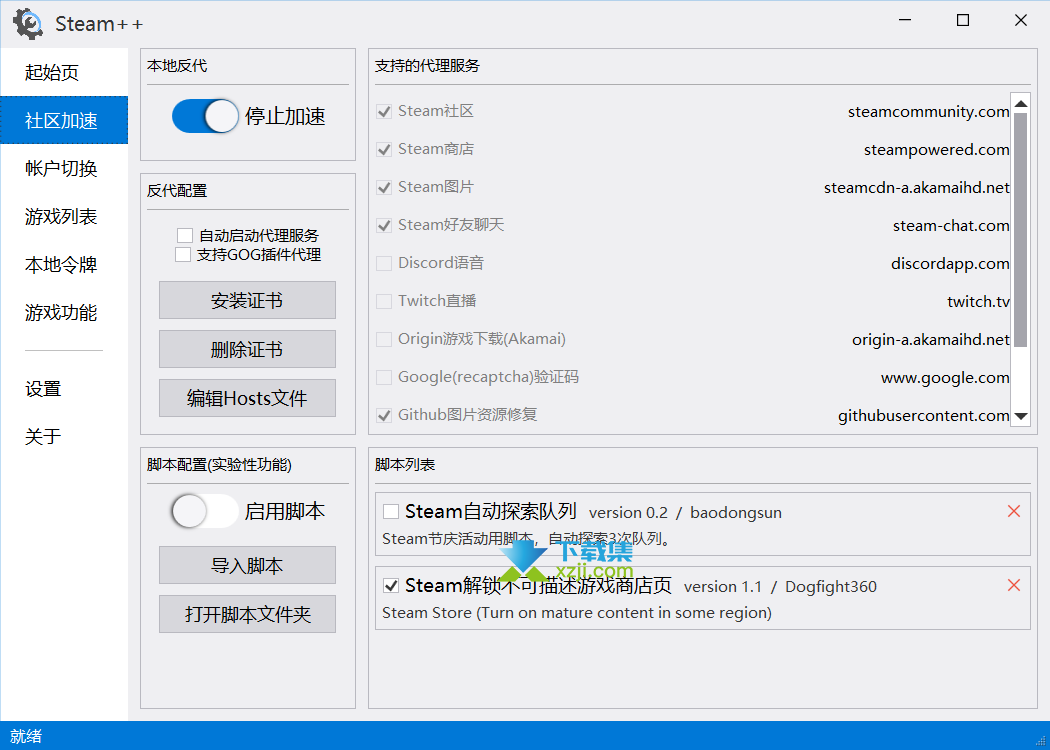Click the 安装证书 button
Image resolution: width=1050 pixels, height=750 pixels.
(247, 300)
